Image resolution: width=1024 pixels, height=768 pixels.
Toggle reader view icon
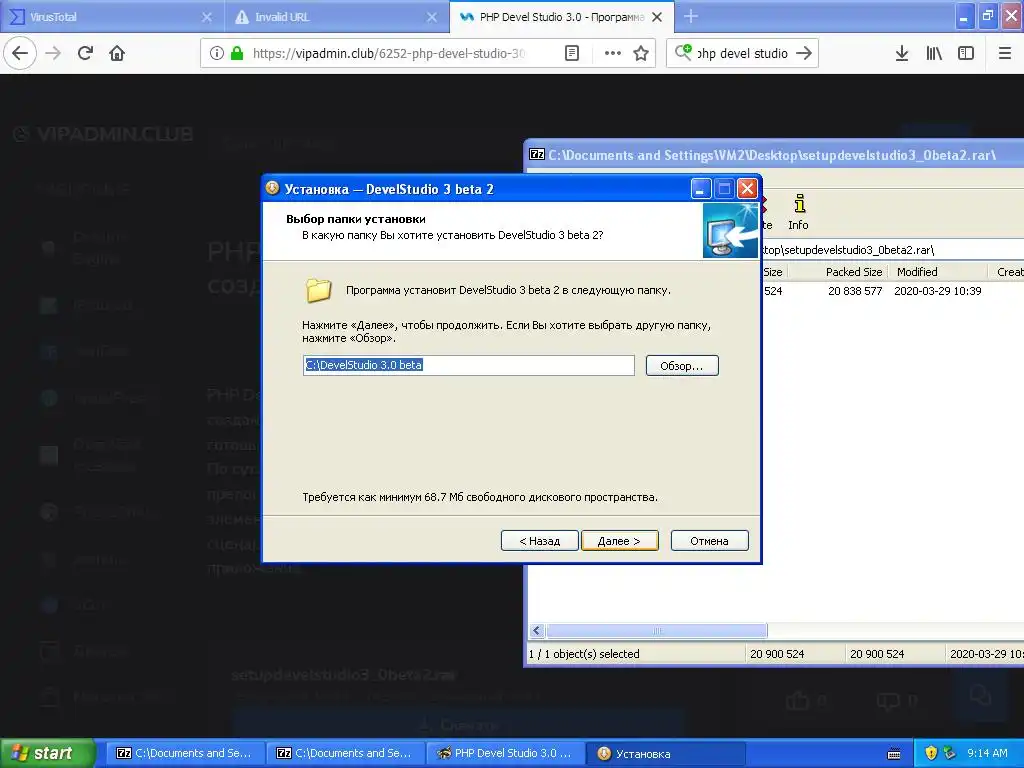(571, 53)
